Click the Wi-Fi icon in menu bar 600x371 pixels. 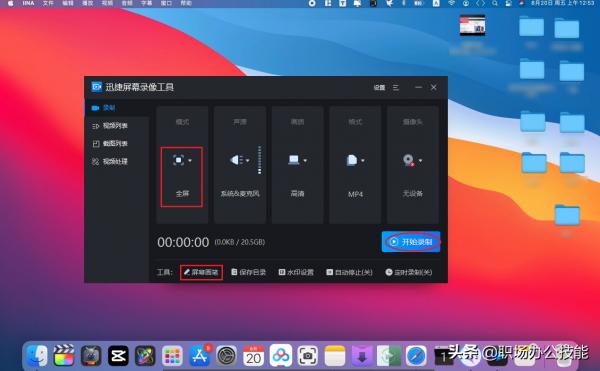pos(452,3)
